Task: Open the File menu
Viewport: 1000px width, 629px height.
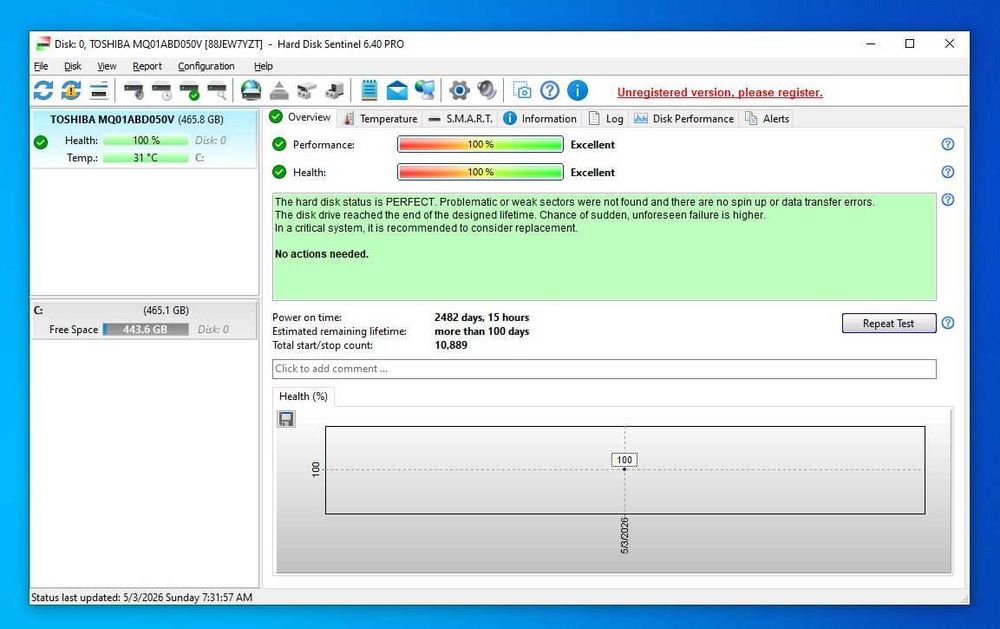Action: pyautogui.click(x=41, y=66)
